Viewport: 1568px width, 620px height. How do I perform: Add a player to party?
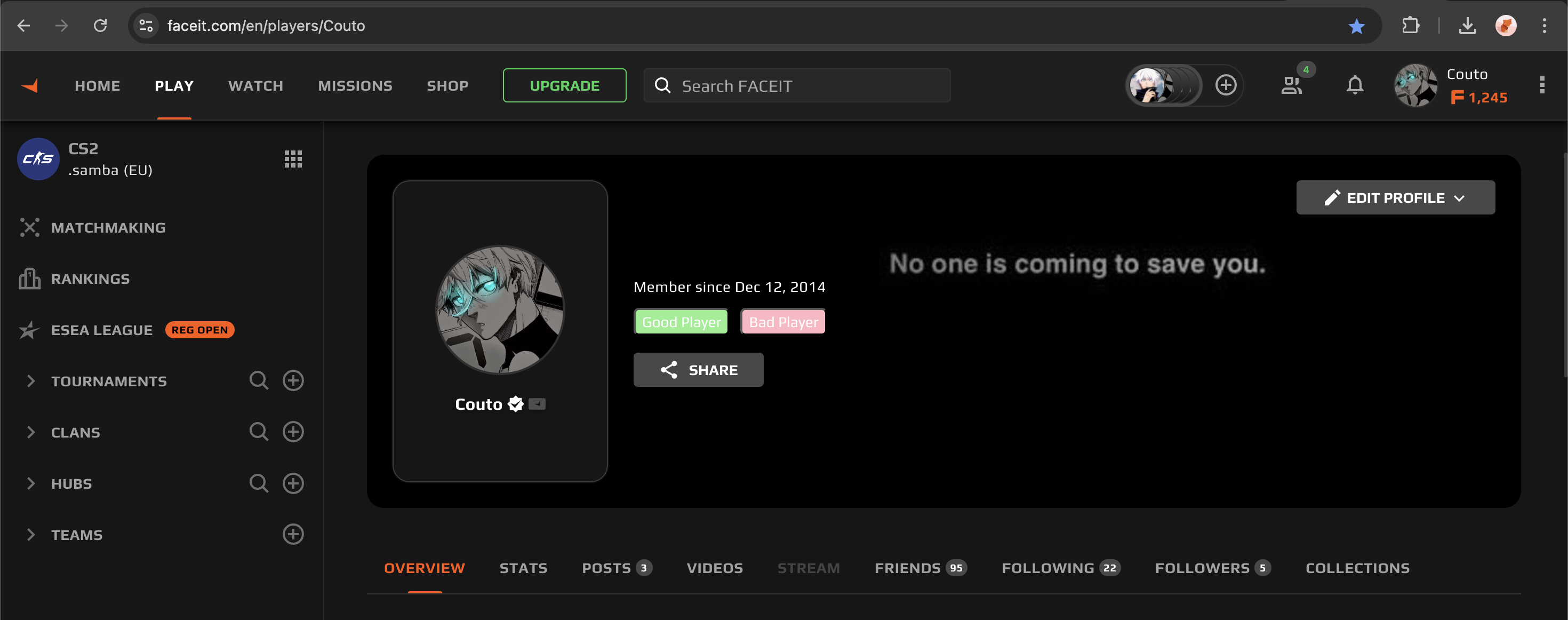coord(1226,85)
